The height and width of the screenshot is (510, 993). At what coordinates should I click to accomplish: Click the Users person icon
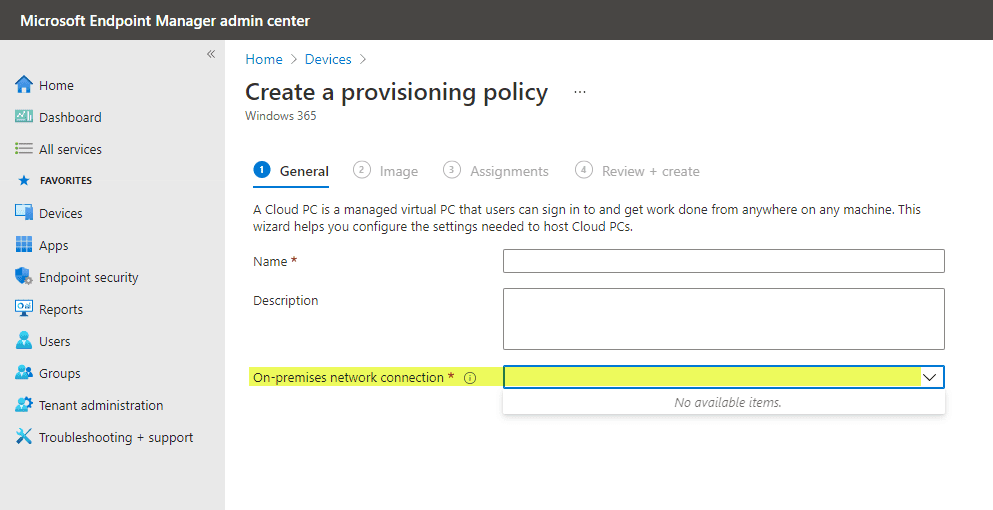point(23,341)
